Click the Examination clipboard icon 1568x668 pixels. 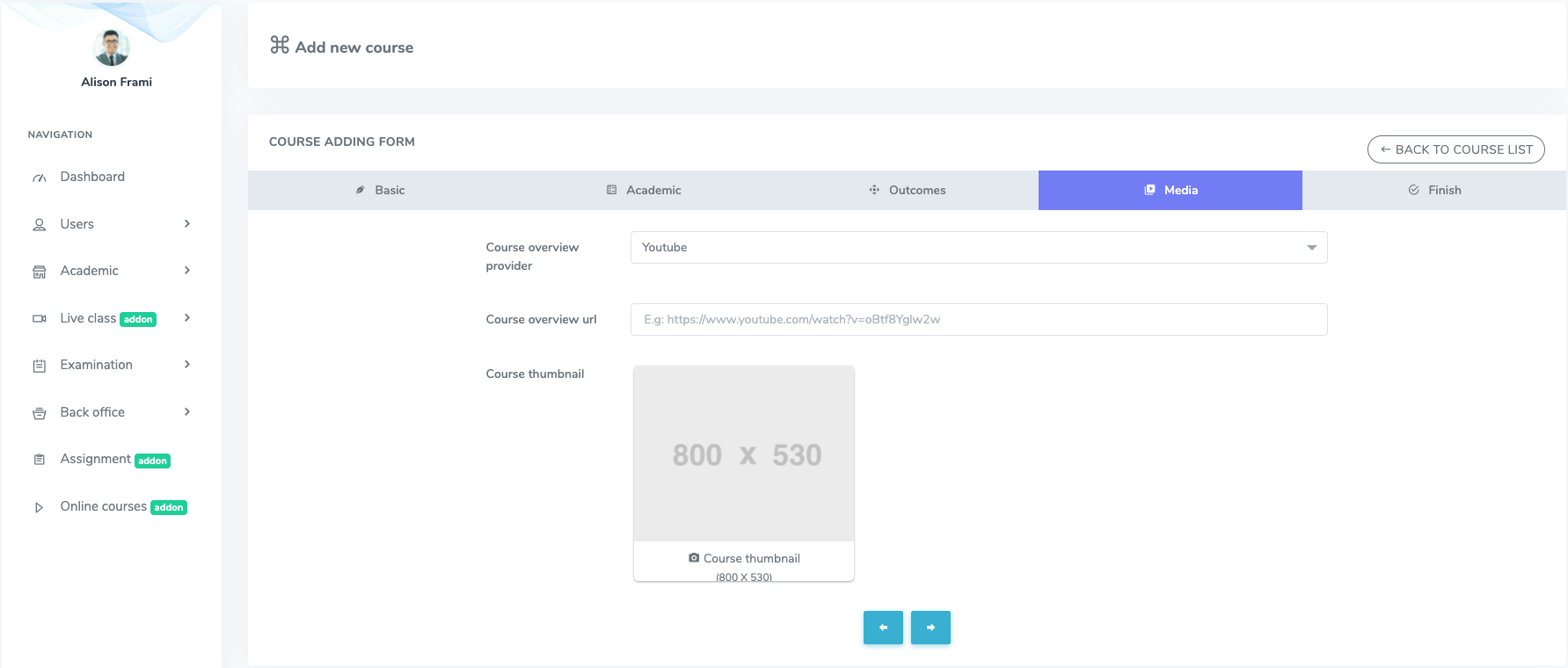(39, 366)
